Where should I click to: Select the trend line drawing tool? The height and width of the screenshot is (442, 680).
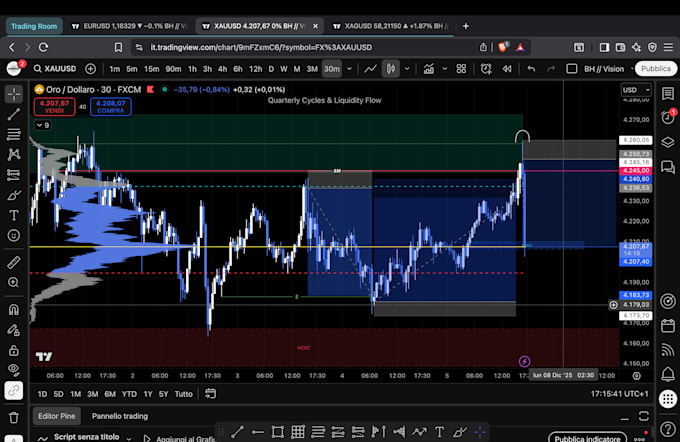(14, 115)
